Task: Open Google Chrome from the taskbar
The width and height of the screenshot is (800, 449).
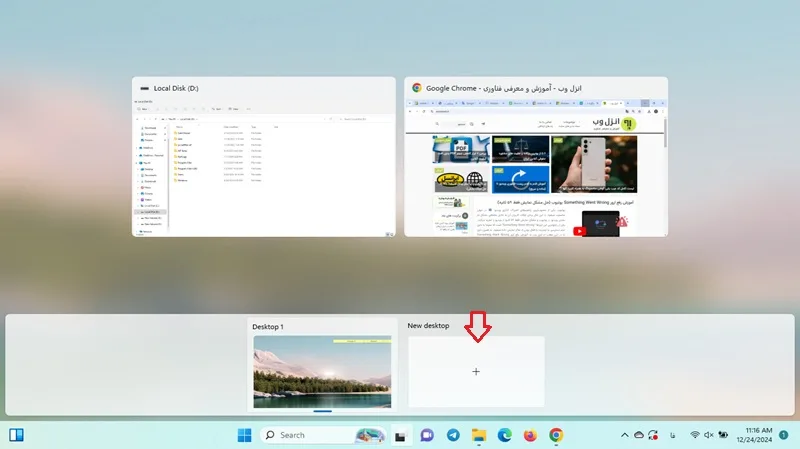Action: pos(556,435)
